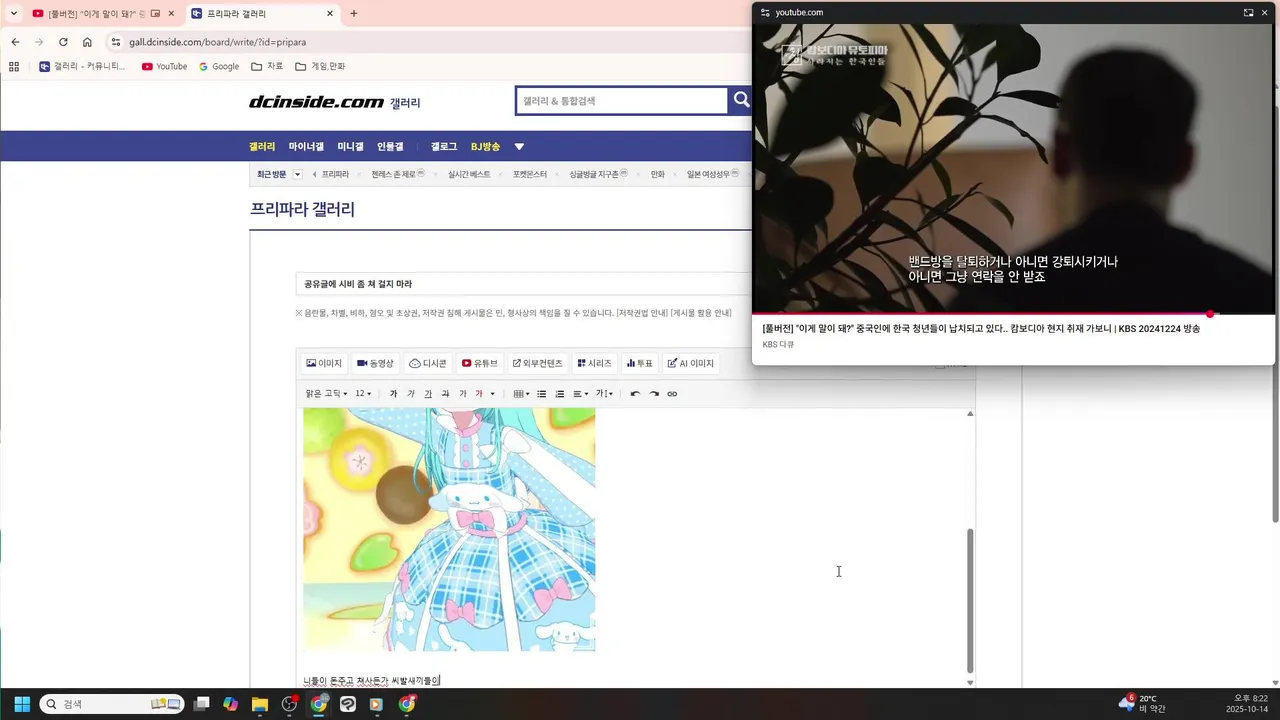Open a new browser tab

point(353,14)
